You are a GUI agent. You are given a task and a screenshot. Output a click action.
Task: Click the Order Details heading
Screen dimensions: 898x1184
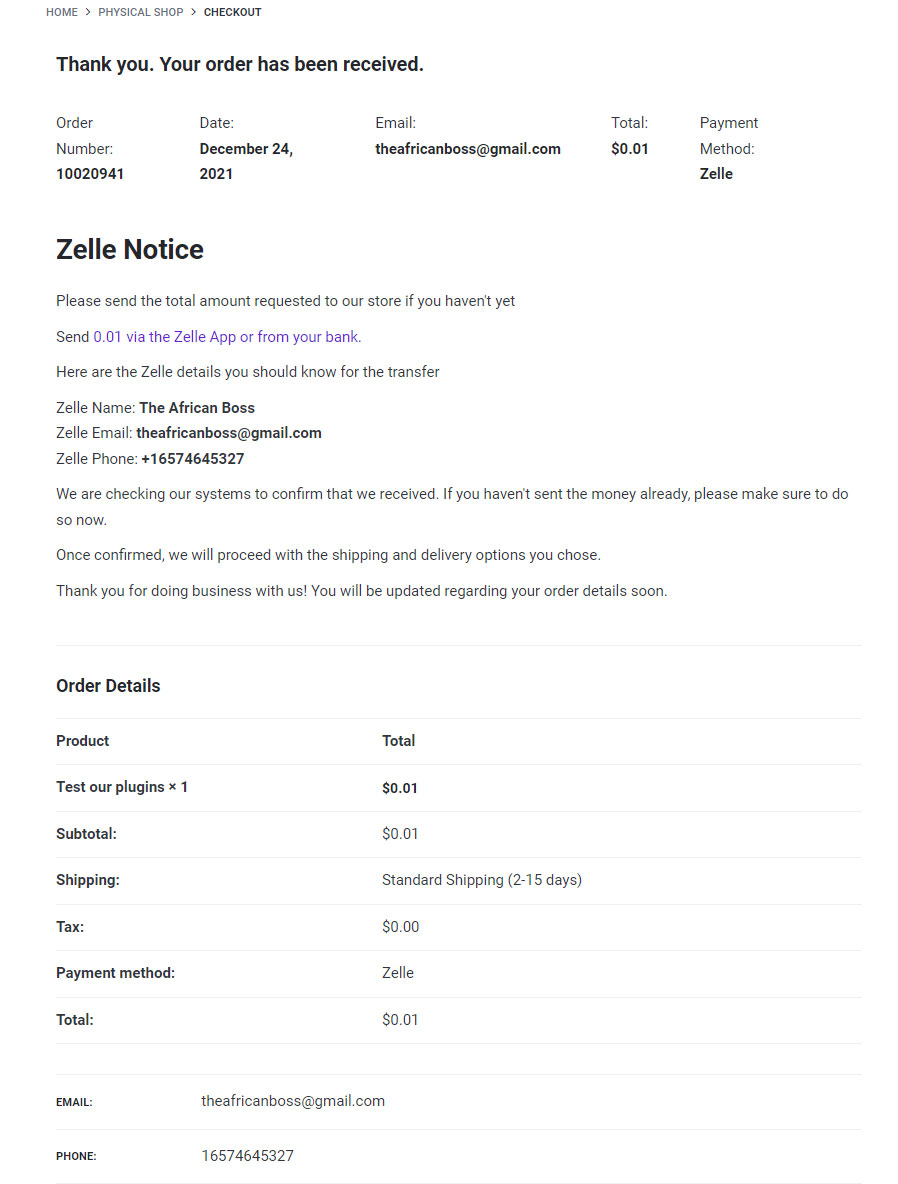pyautogui.click(x=108, y=686)
